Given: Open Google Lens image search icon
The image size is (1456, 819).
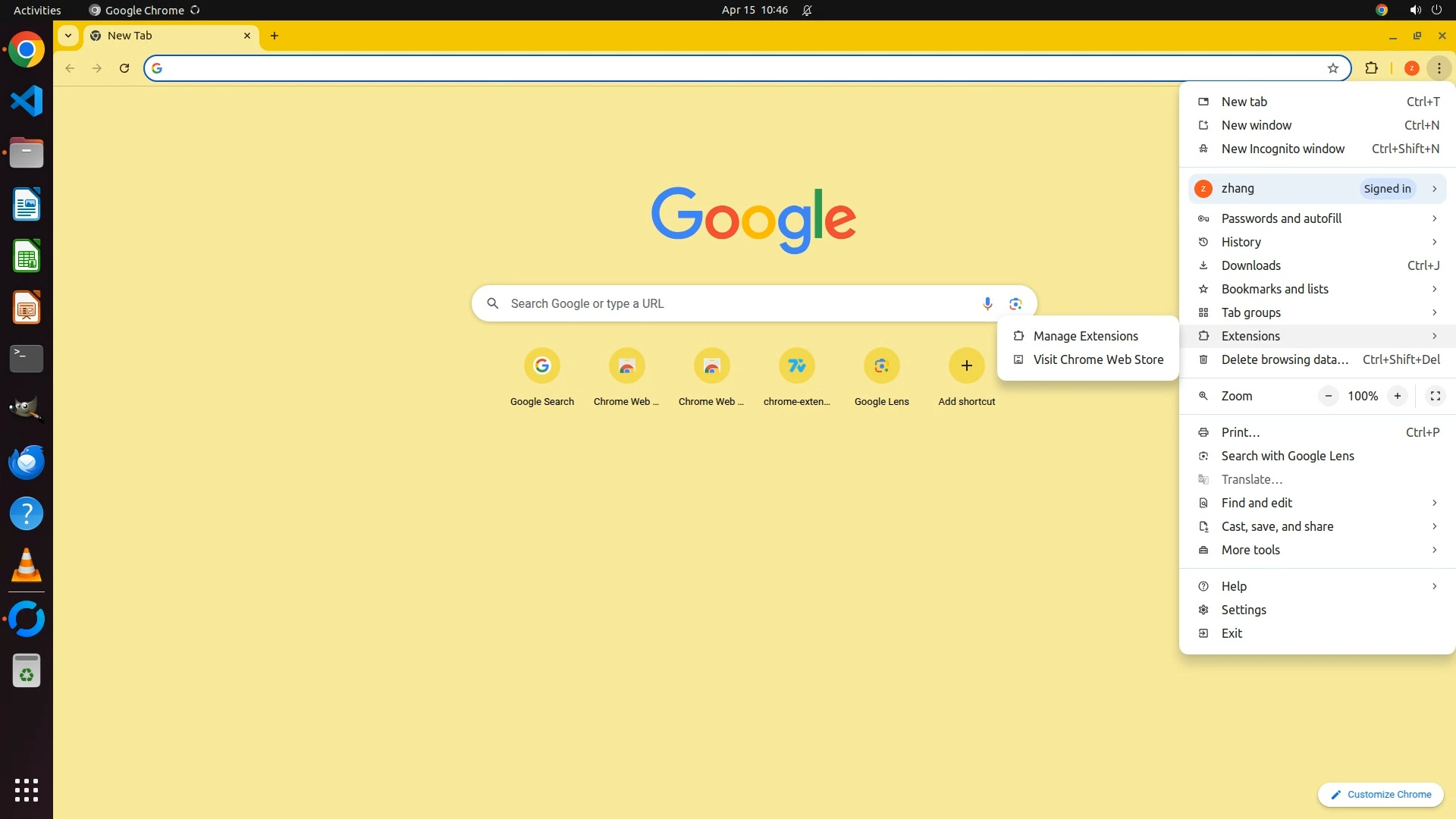Looking at the screenshot, I should click(x=1015, y=303).
